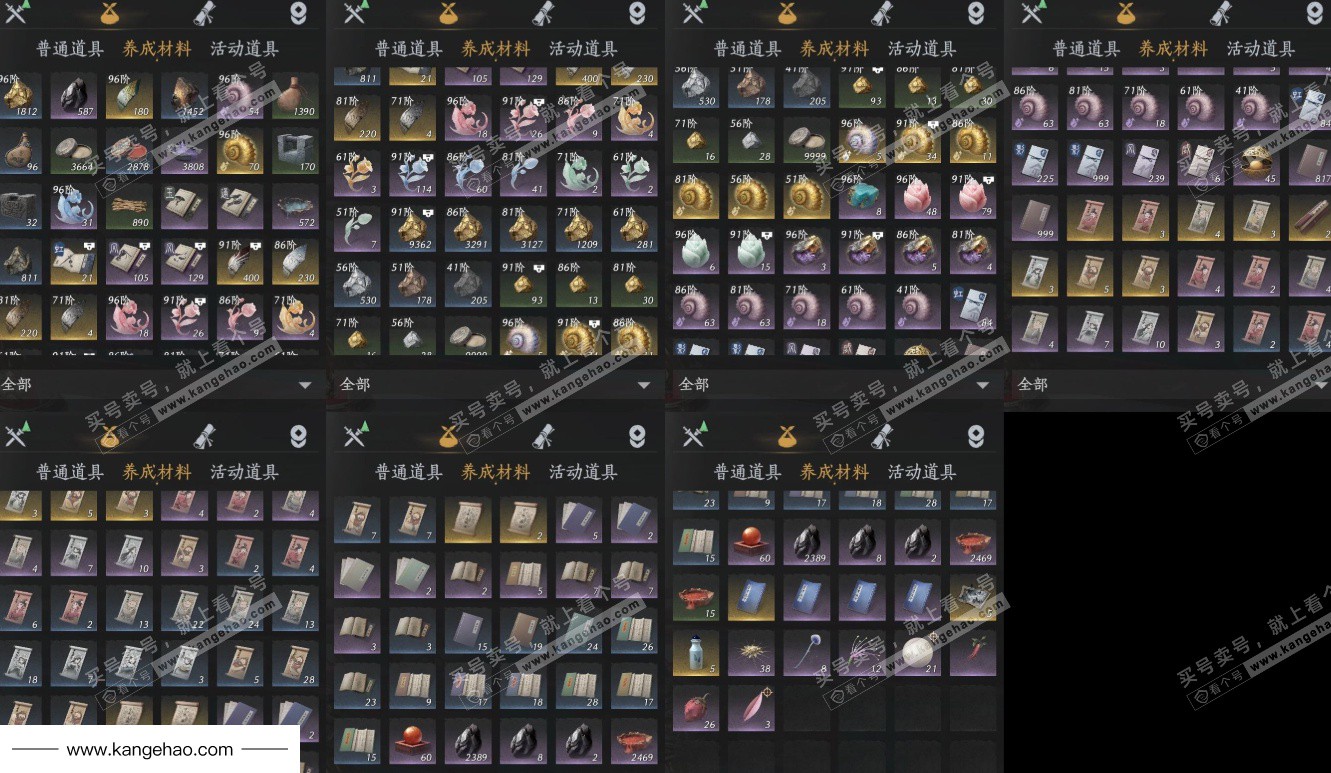Screen dimensions: 1331x773
Task: Choose the fireworks item with count 12
Action: [861, 653]
